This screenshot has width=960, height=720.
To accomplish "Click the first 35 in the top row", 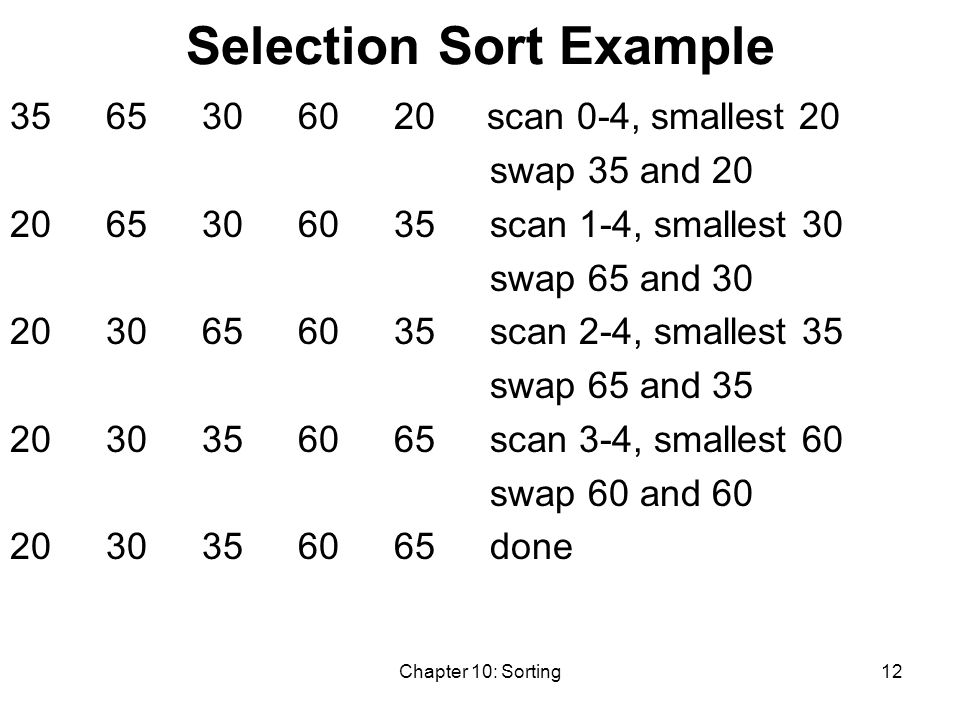I will 30,116.
